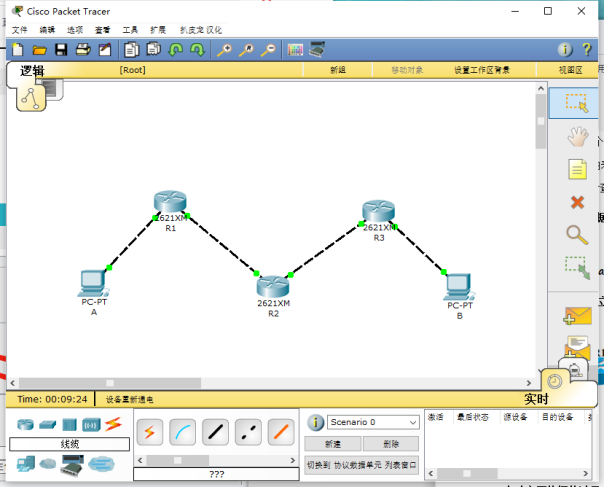Click the Zoom Reset magnifier icon
Image resolution: width=605 pixels, height=487 pixels.
click(246, 50)
